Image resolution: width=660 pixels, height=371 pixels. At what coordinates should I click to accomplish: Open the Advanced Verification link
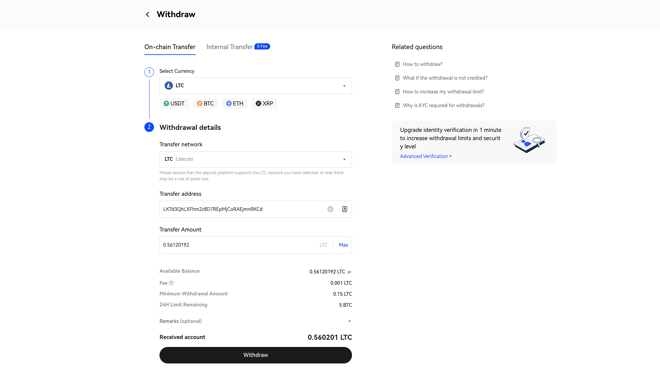click(426, 156)
